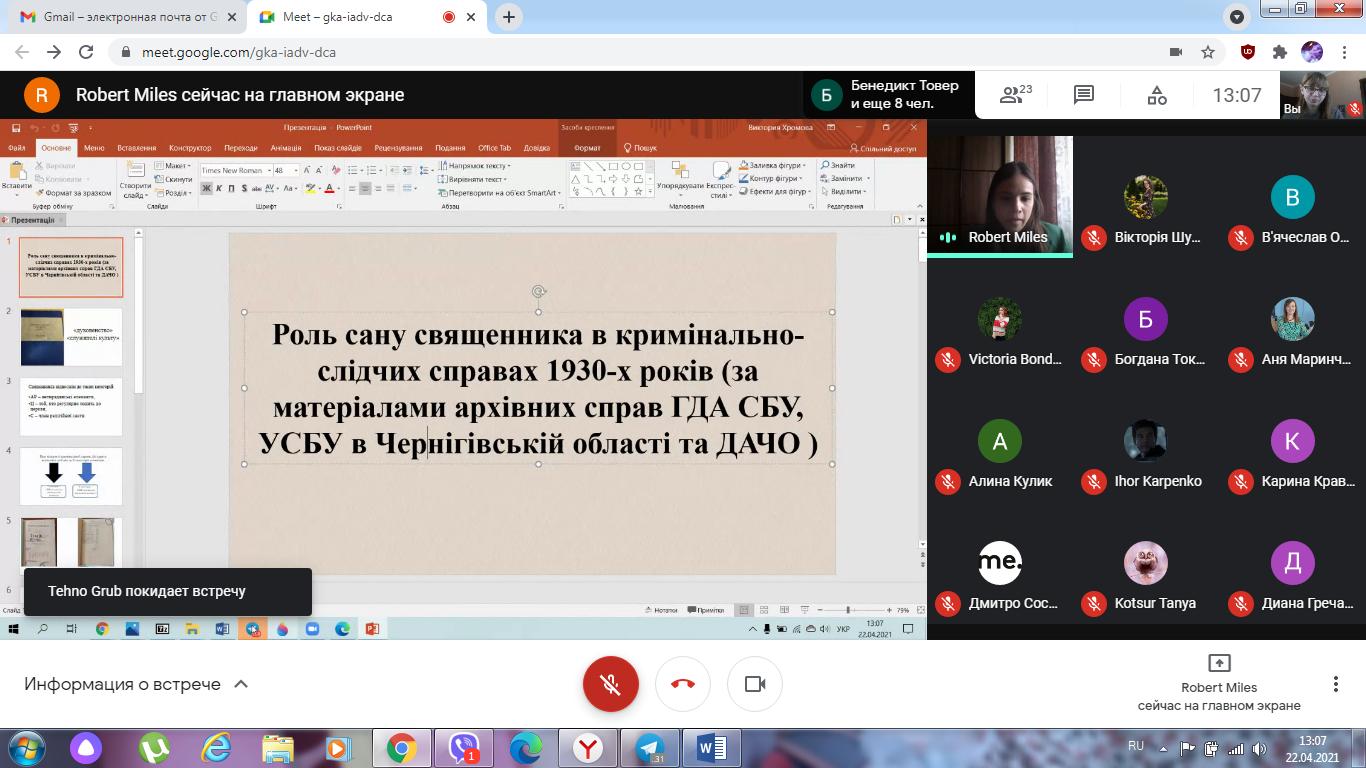Bookmark this page with star icon
The height and width of the screenshot is (768, 1366).
[1207, 52]
